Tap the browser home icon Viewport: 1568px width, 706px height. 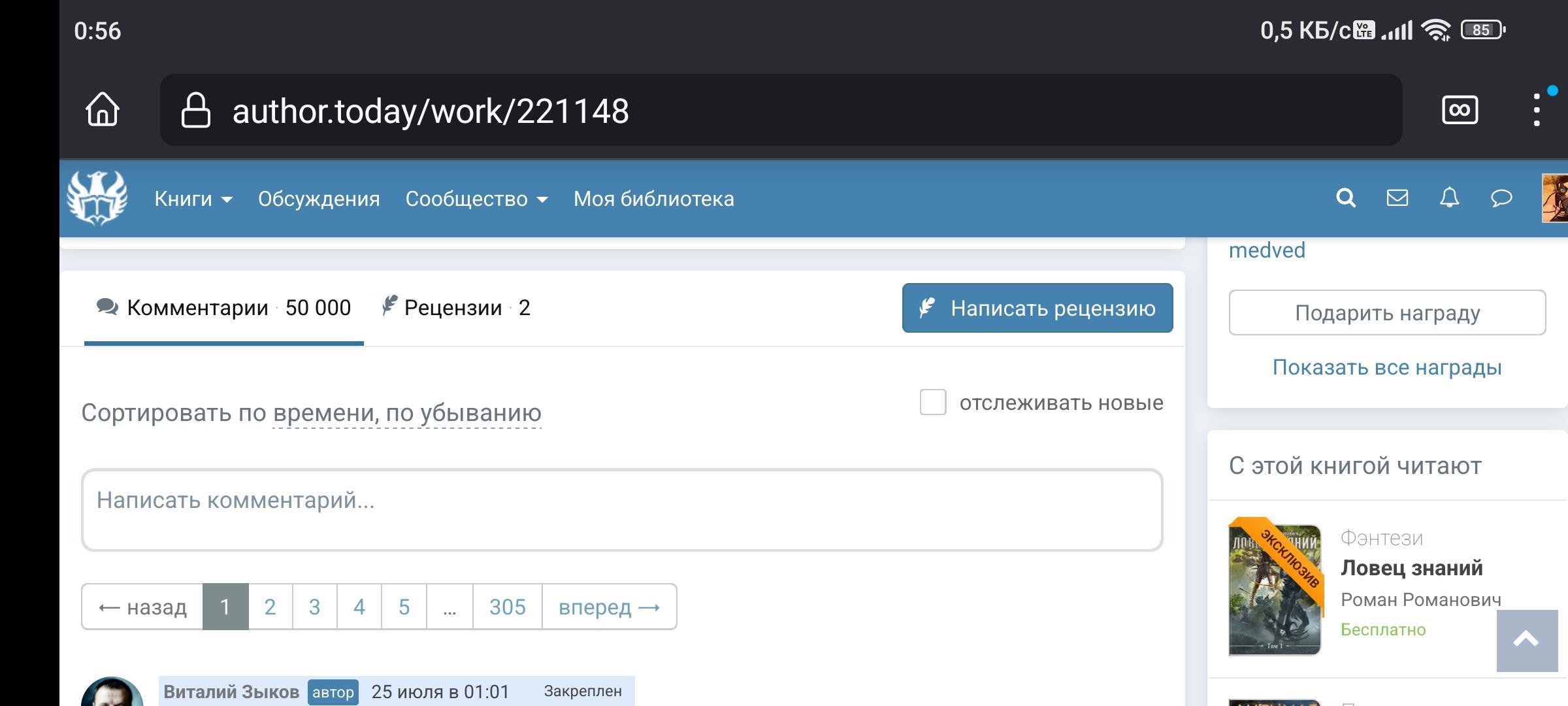[x=103, y=109]
